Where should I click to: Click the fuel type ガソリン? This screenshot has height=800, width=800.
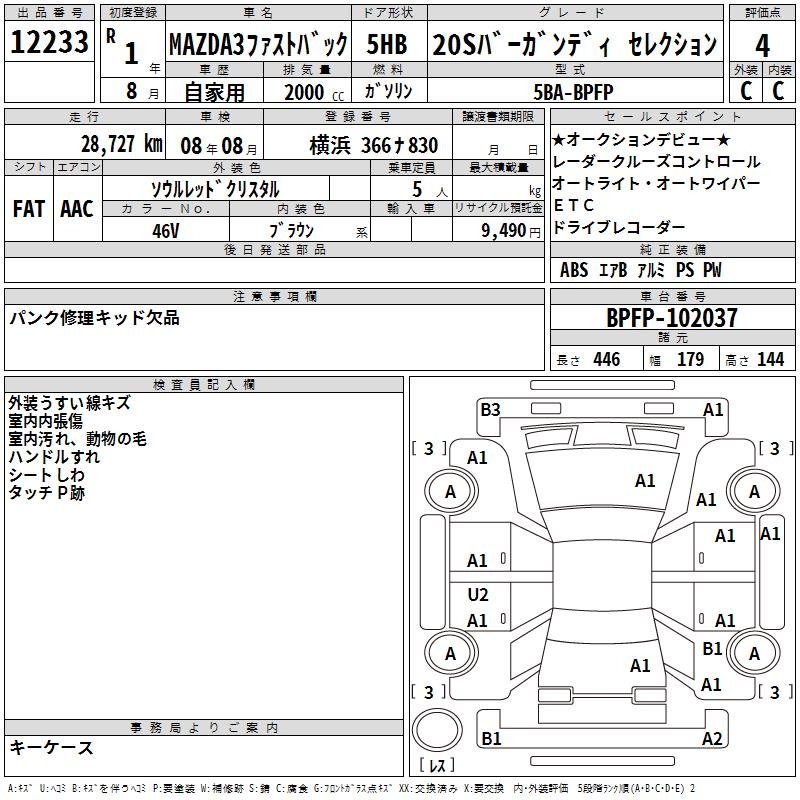pyautogui.click(x=388, y=91)
